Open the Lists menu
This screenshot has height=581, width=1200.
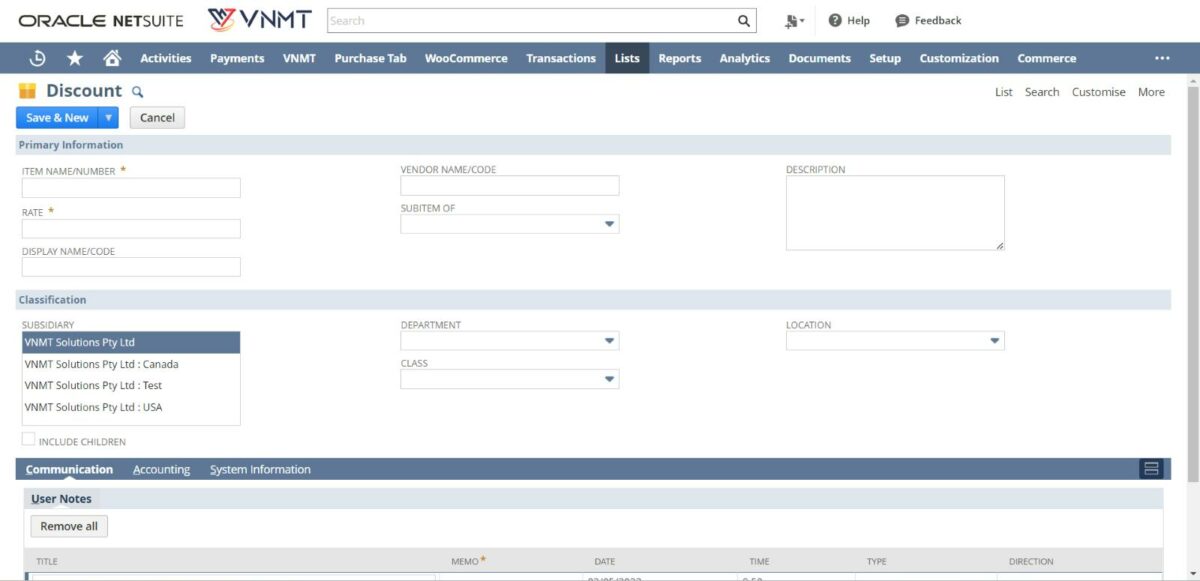tap(627, 58)
